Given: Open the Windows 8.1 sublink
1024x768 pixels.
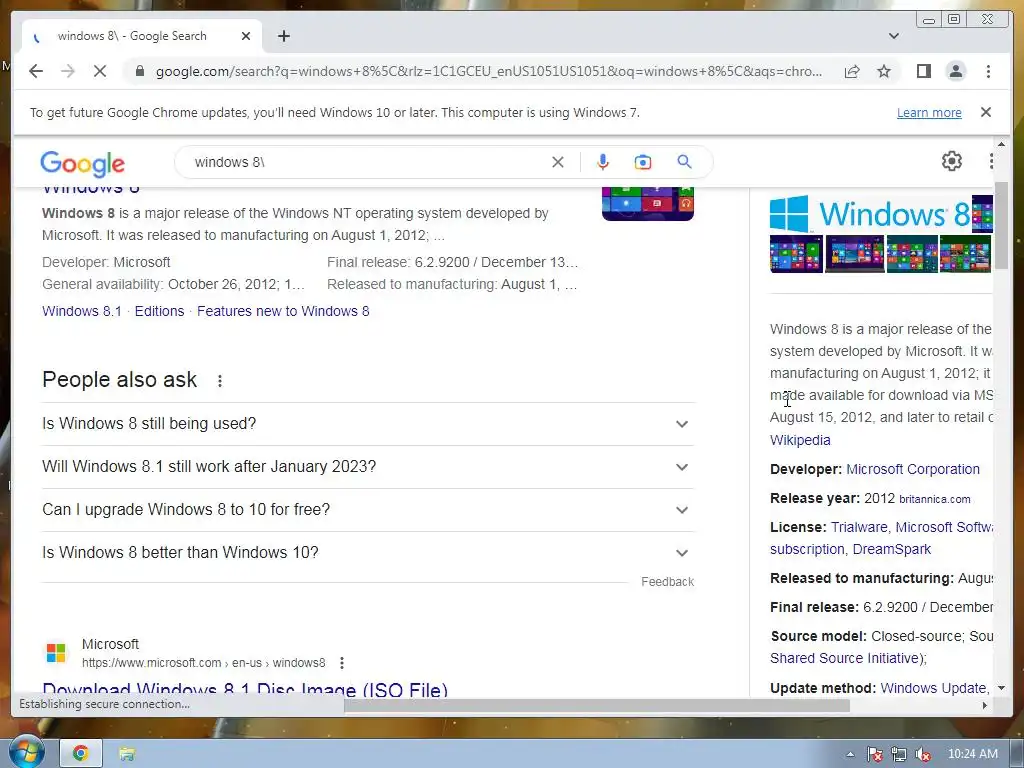Looking at the screenshot, I should [x=82, y=311].
